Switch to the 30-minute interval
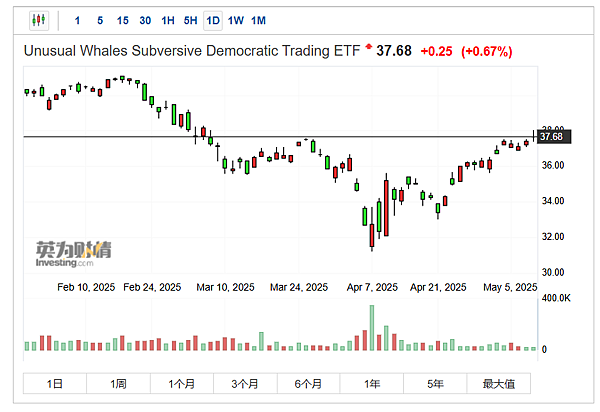This screenshot has height=412, width=600. (145, 21)
